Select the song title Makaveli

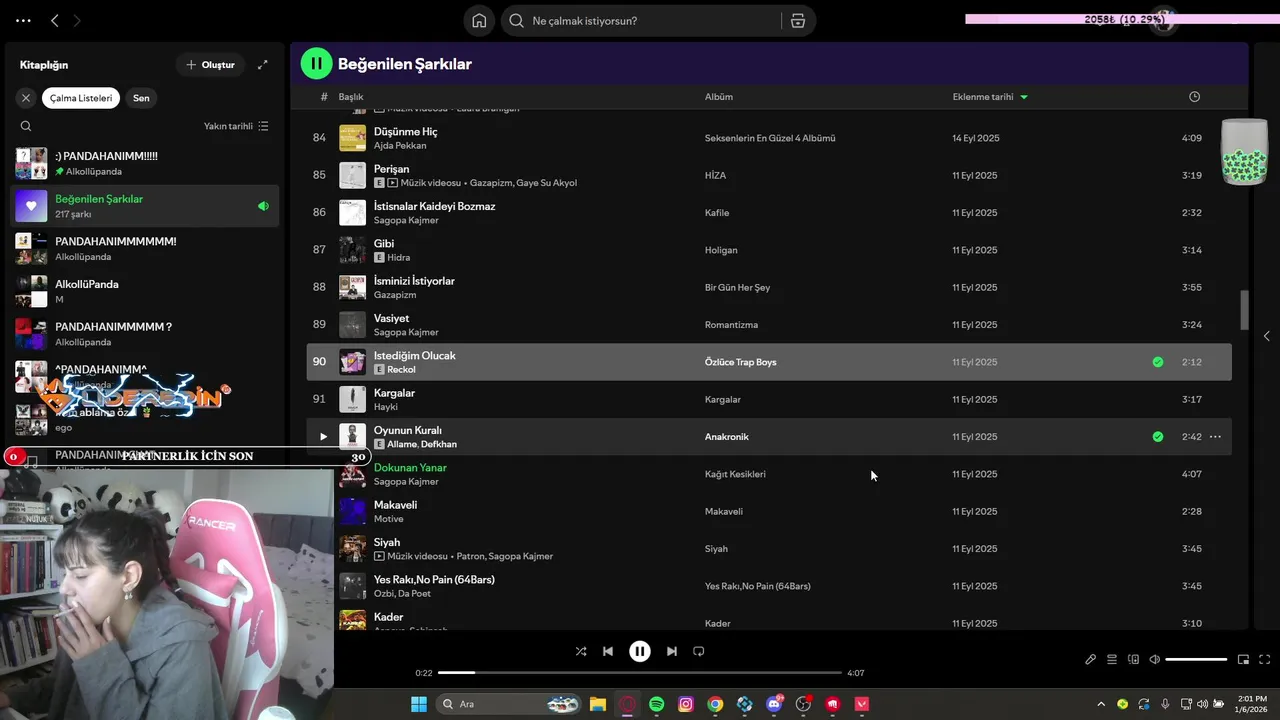coord(396,505)
